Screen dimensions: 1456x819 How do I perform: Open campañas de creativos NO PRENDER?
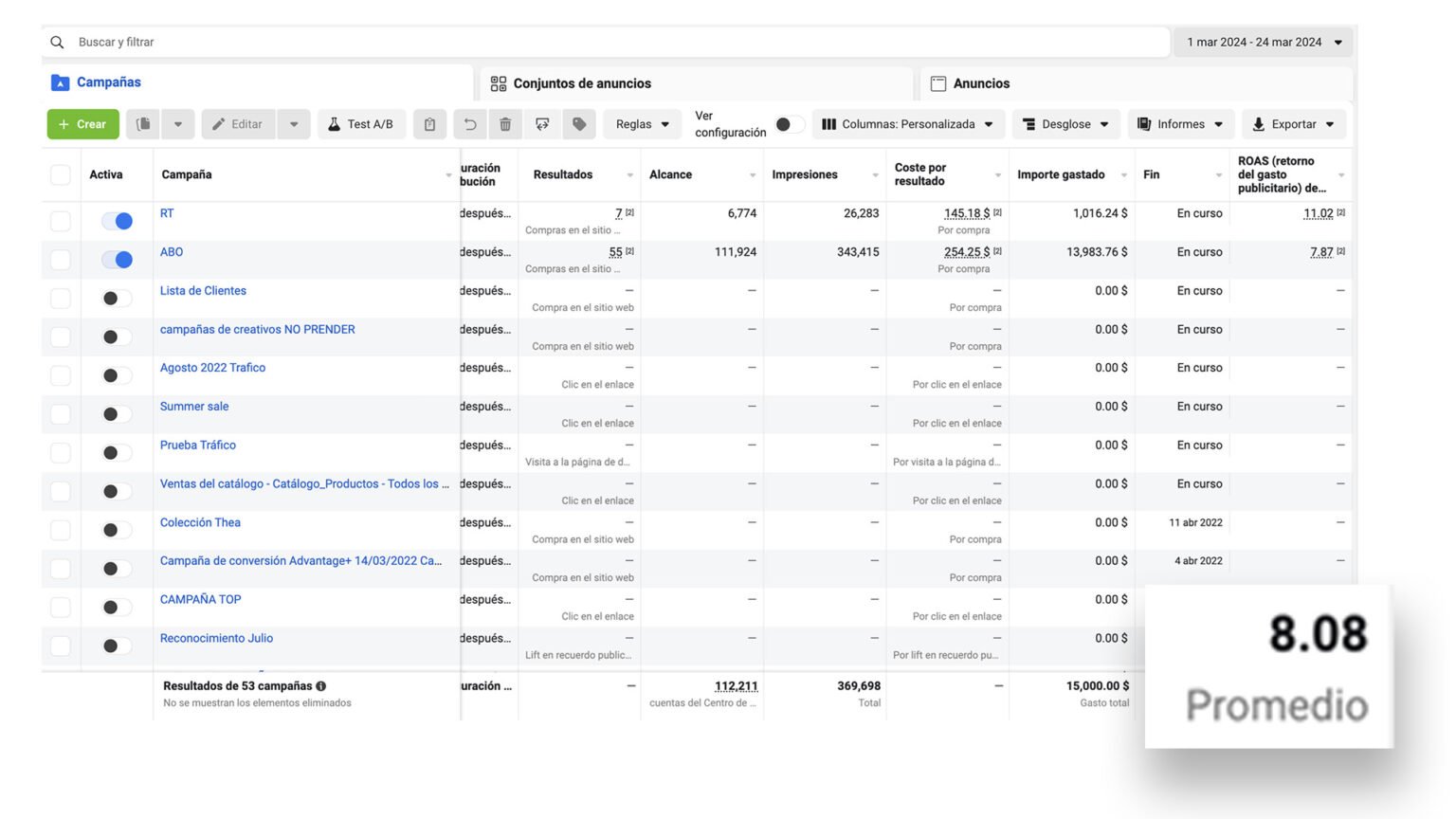pyautogui.click(x=257, y=329)
